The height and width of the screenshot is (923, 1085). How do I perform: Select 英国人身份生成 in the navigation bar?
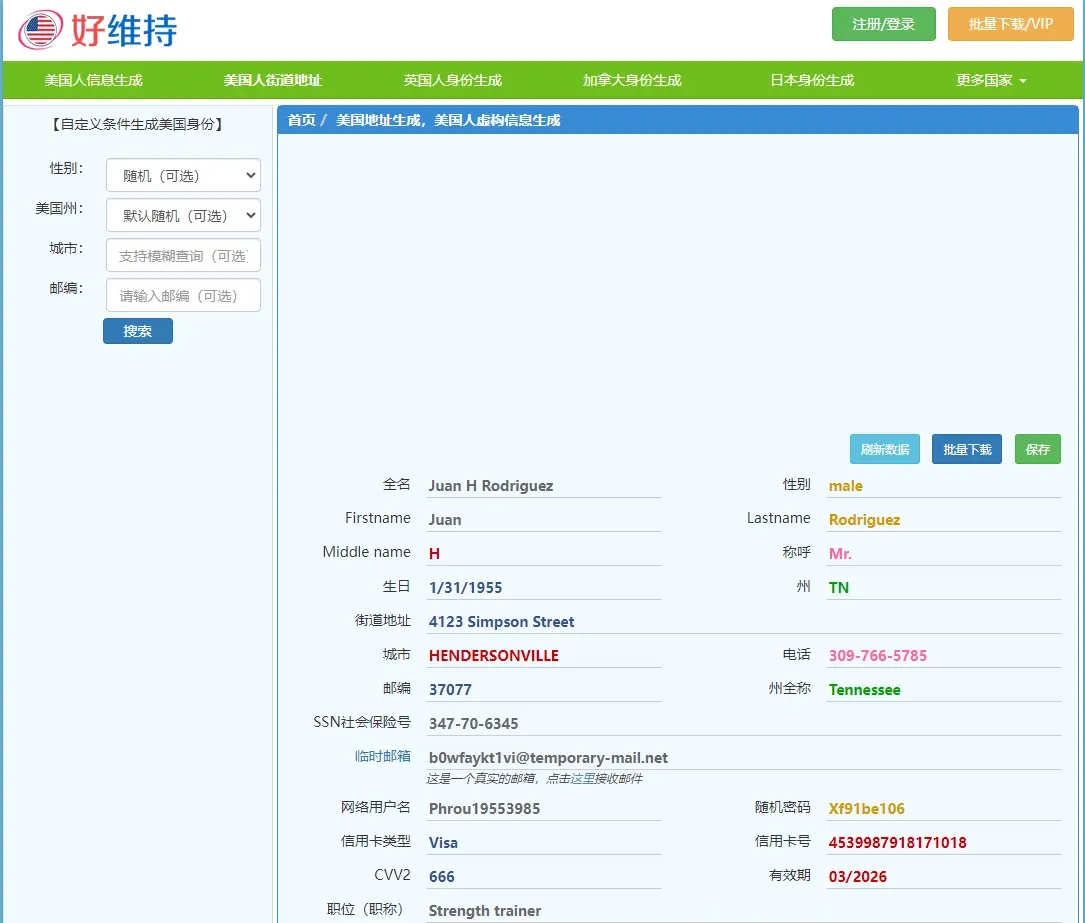452,80
